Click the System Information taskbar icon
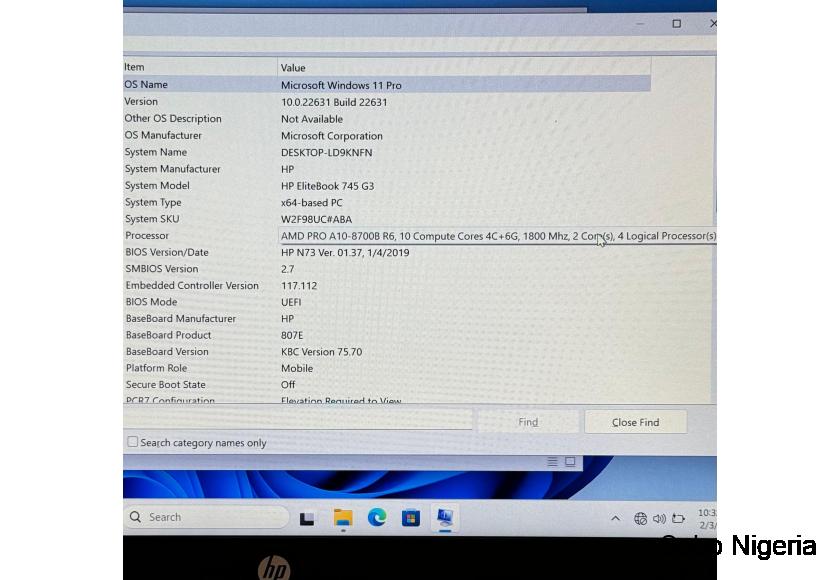This screenshot has width=840, height=580. pos(444,517)
